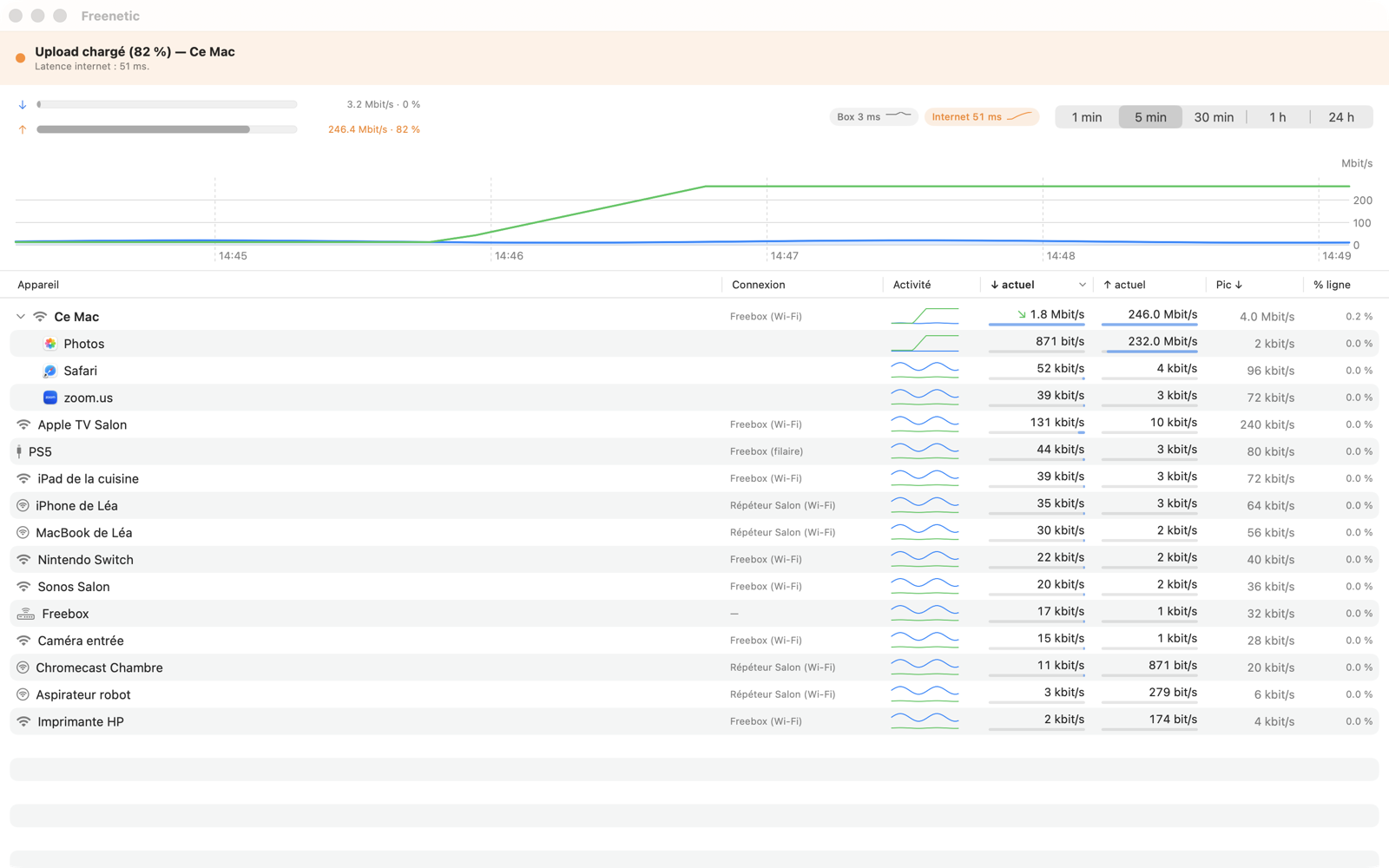Click the activity sparkline for Apple TV Salon
Image resolution: width=1389 pixels, height=868 pixels.
click(925, 424)
